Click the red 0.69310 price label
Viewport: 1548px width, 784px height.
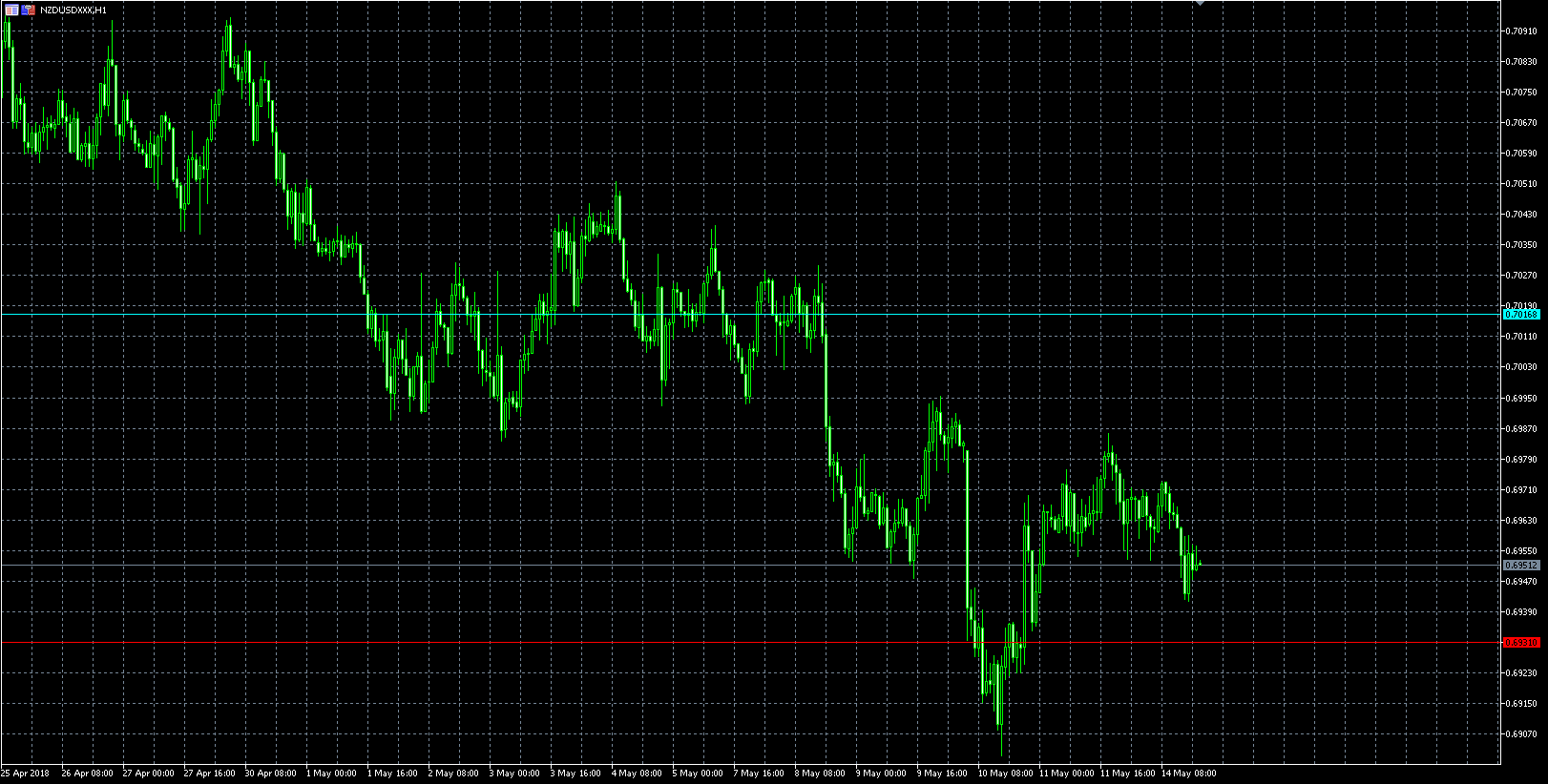pos(1521,643)
